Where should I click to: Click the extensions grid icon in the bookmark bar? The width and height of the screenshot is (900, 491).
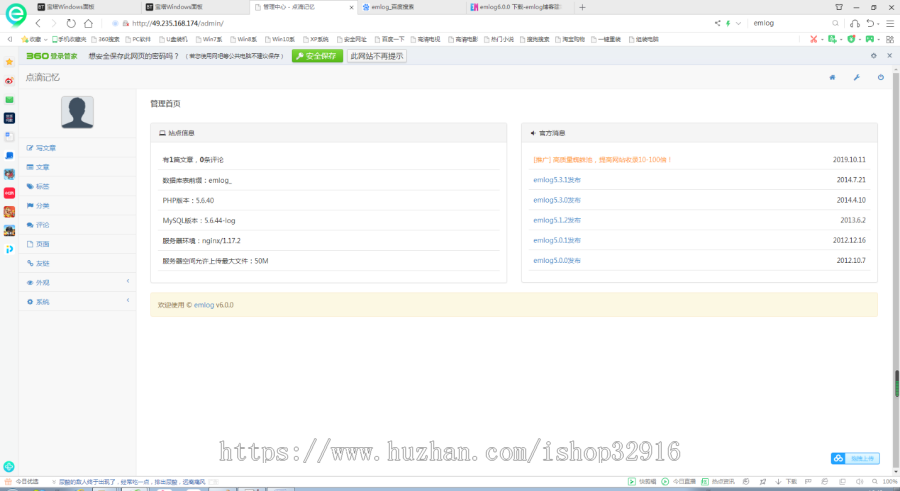[x=890, y=39]
